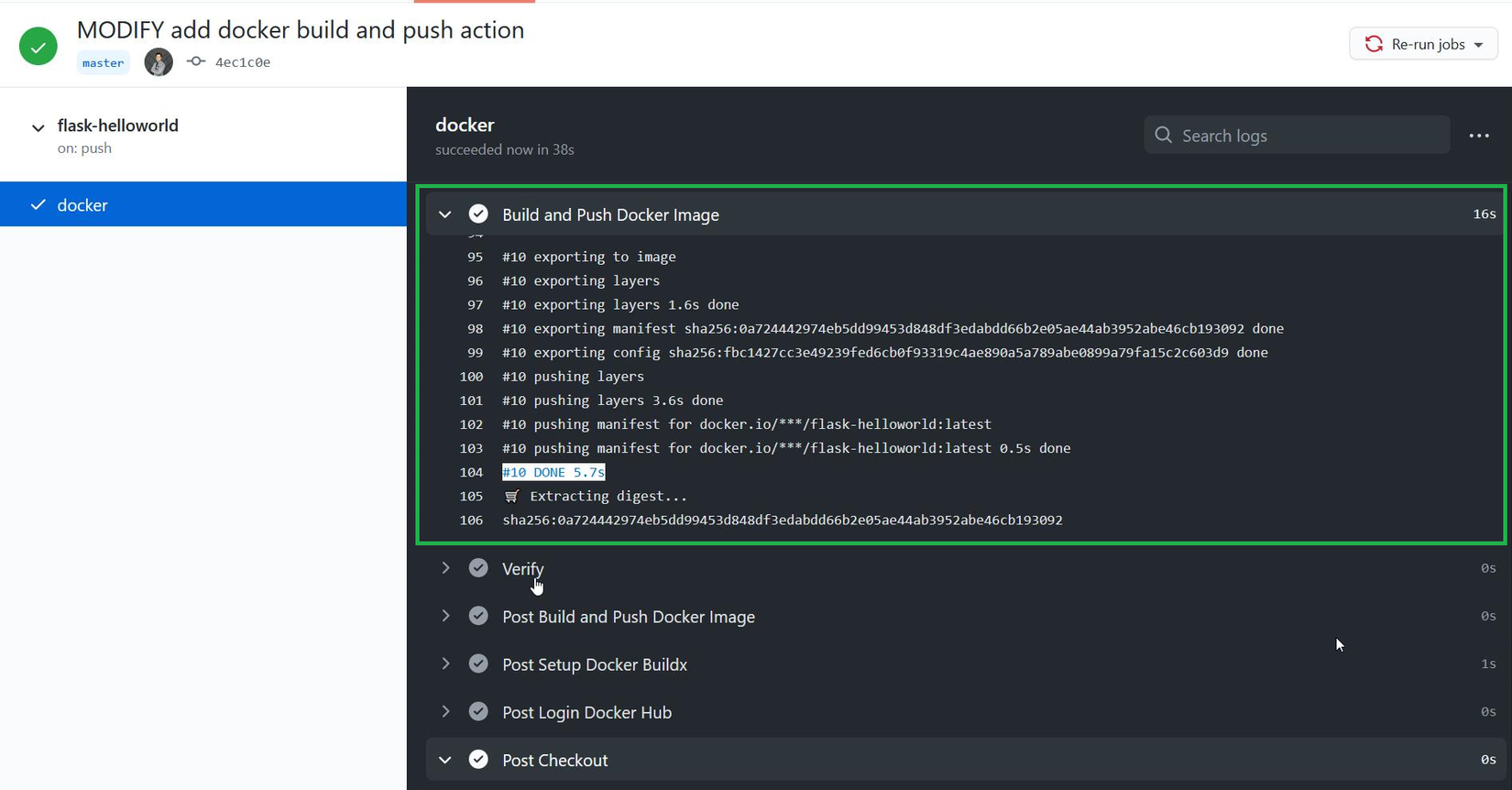Click the commit author avatar
This screenshot has height=790, width=1512.
coord(159,62)
